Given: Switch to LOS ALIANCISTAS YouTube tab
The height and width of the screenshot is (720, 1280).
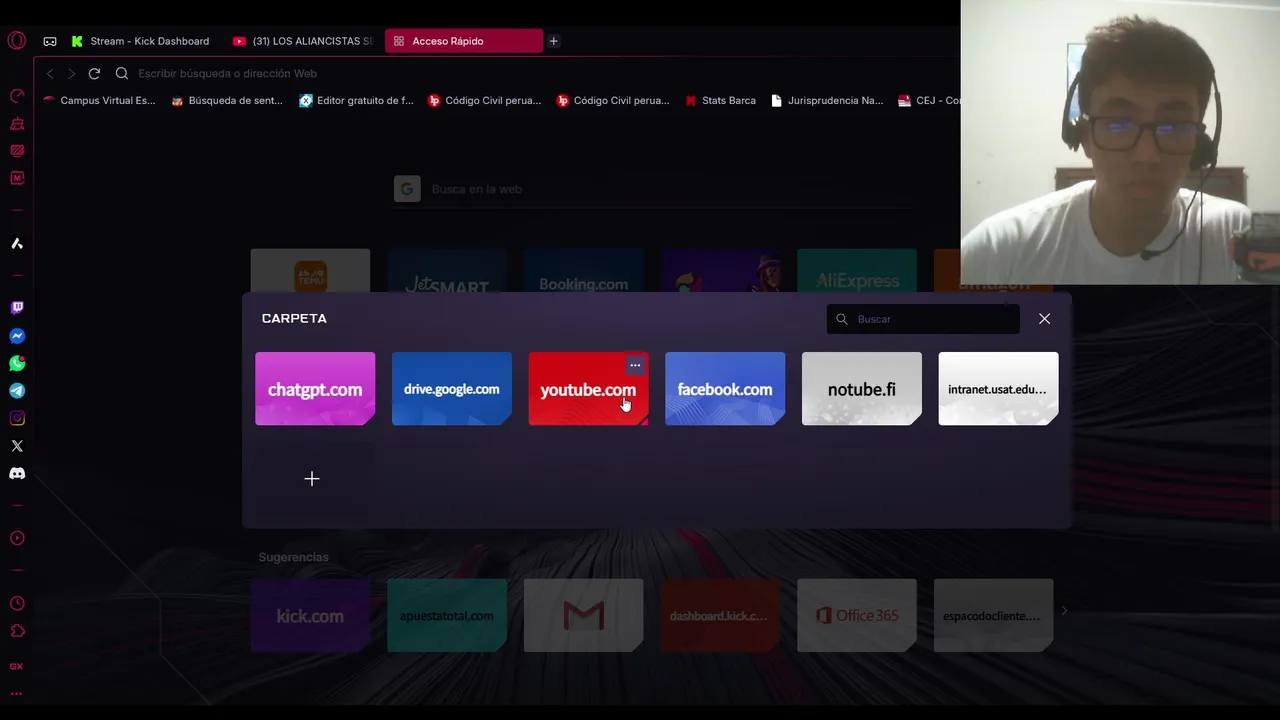Looking at the screenshot, I should (x=303, y=41).
